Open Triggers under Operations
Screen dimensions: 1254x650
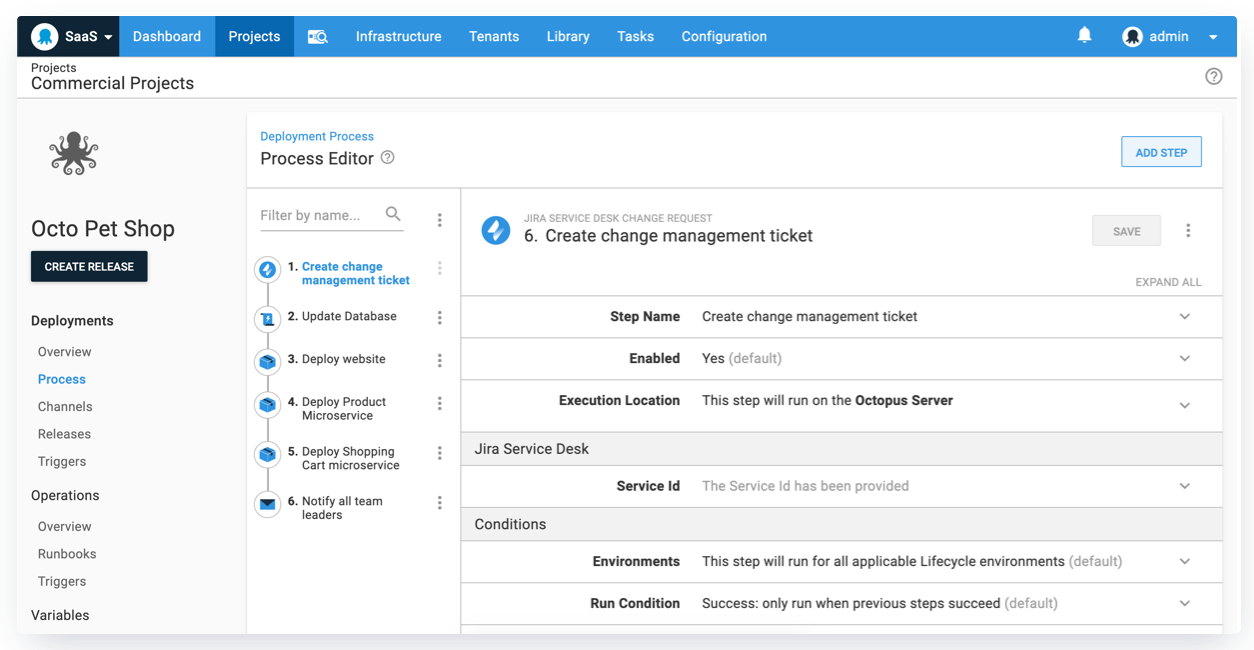(62, 582)
